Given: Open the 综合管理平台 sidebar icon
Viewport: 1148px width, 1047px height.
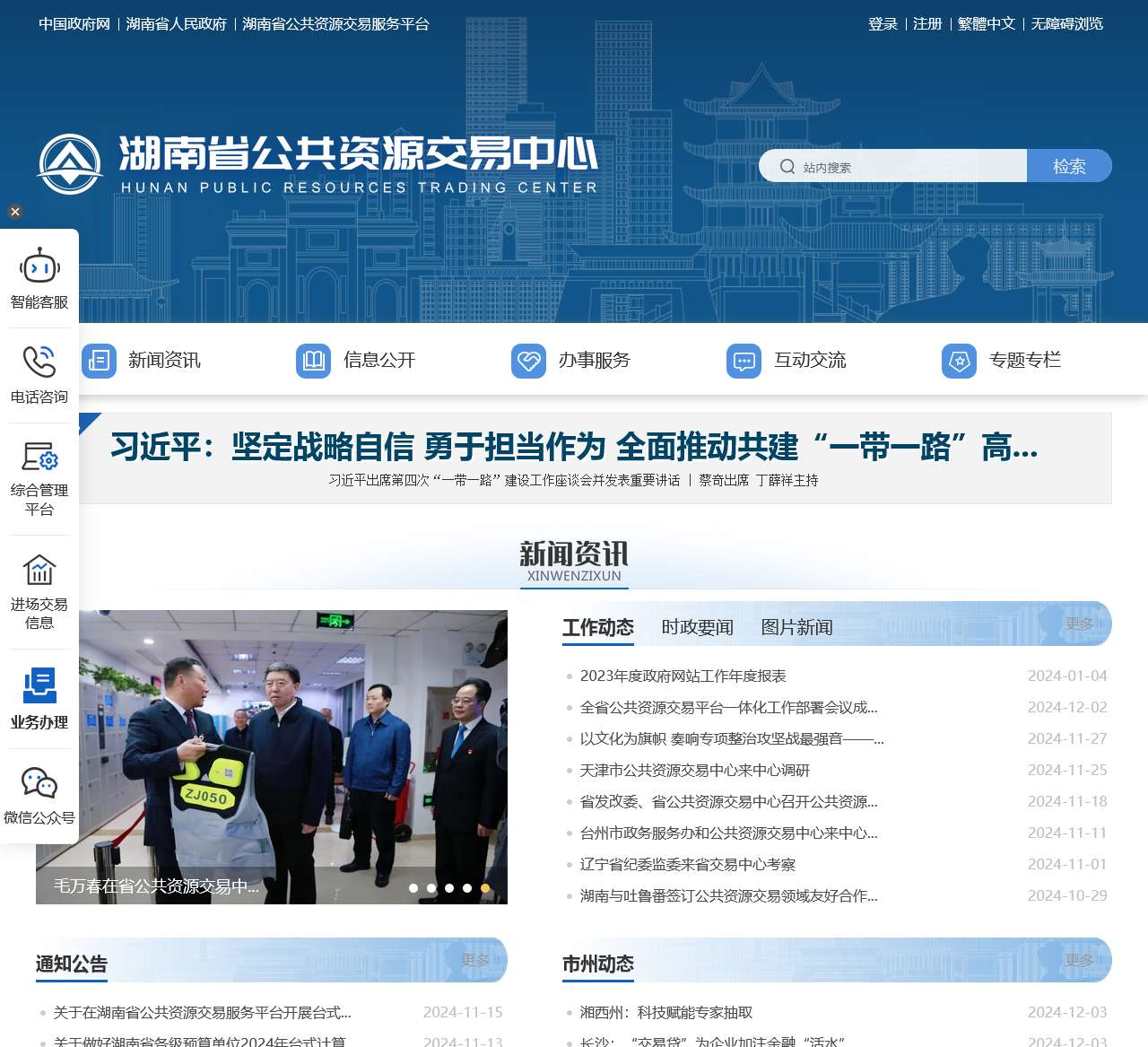Looking at the screenshot, I should pos(39,457).
